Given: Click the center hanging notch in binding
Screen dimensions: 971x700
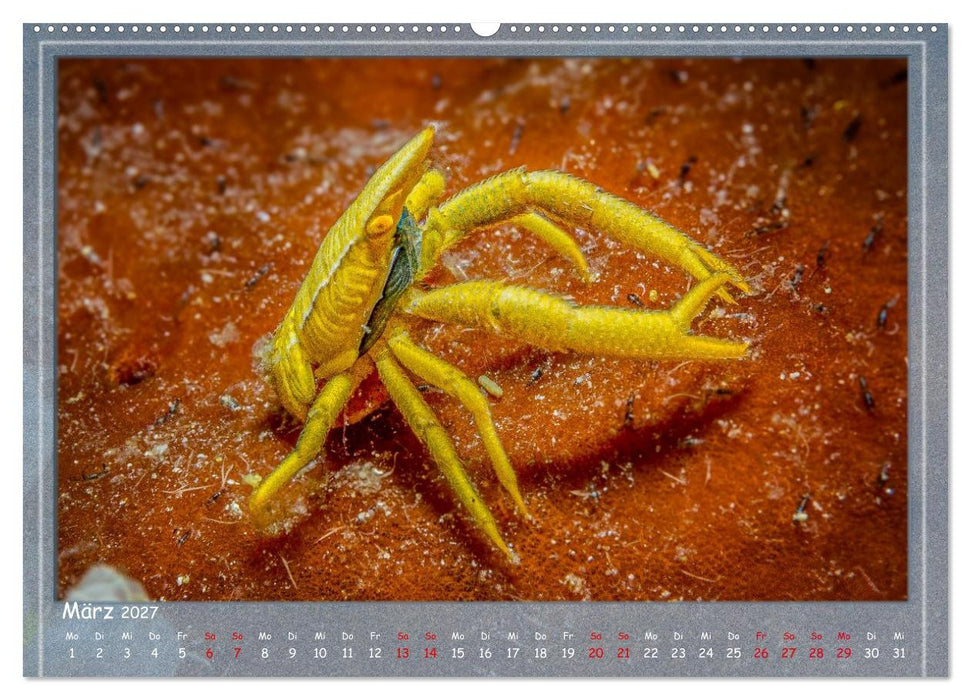Looking at the screenshot, I should click(x=485, y=29).
